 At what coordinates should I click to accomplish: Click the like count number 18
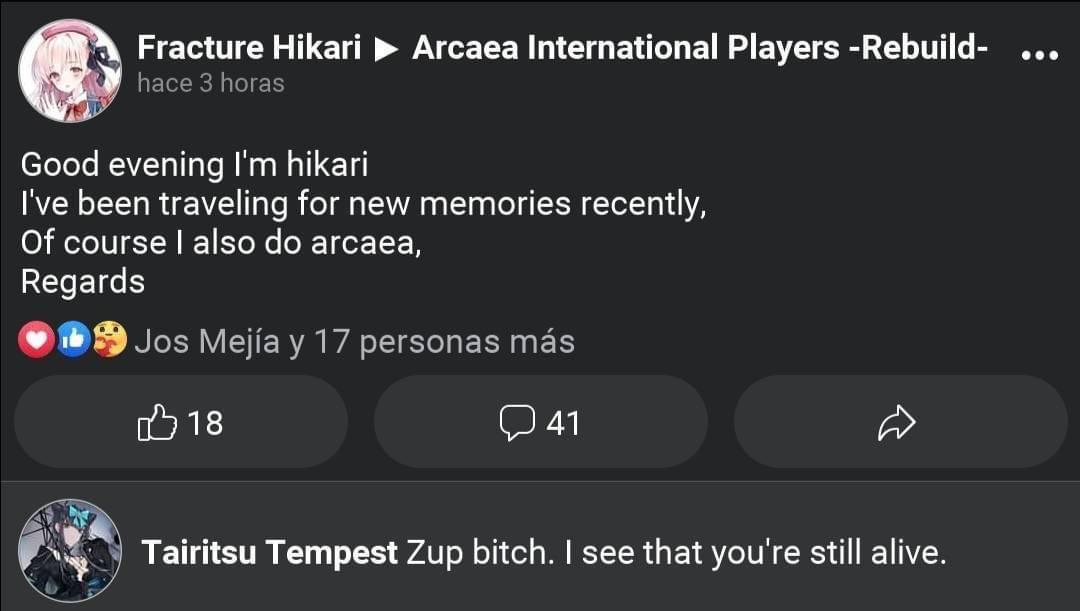click(x=205, y=424)
